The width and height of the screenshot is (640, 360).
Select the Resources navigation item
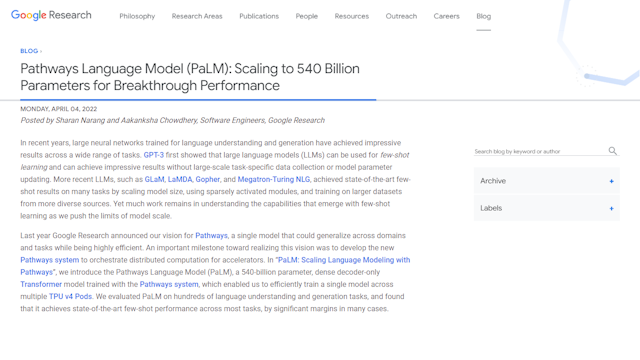352,16
